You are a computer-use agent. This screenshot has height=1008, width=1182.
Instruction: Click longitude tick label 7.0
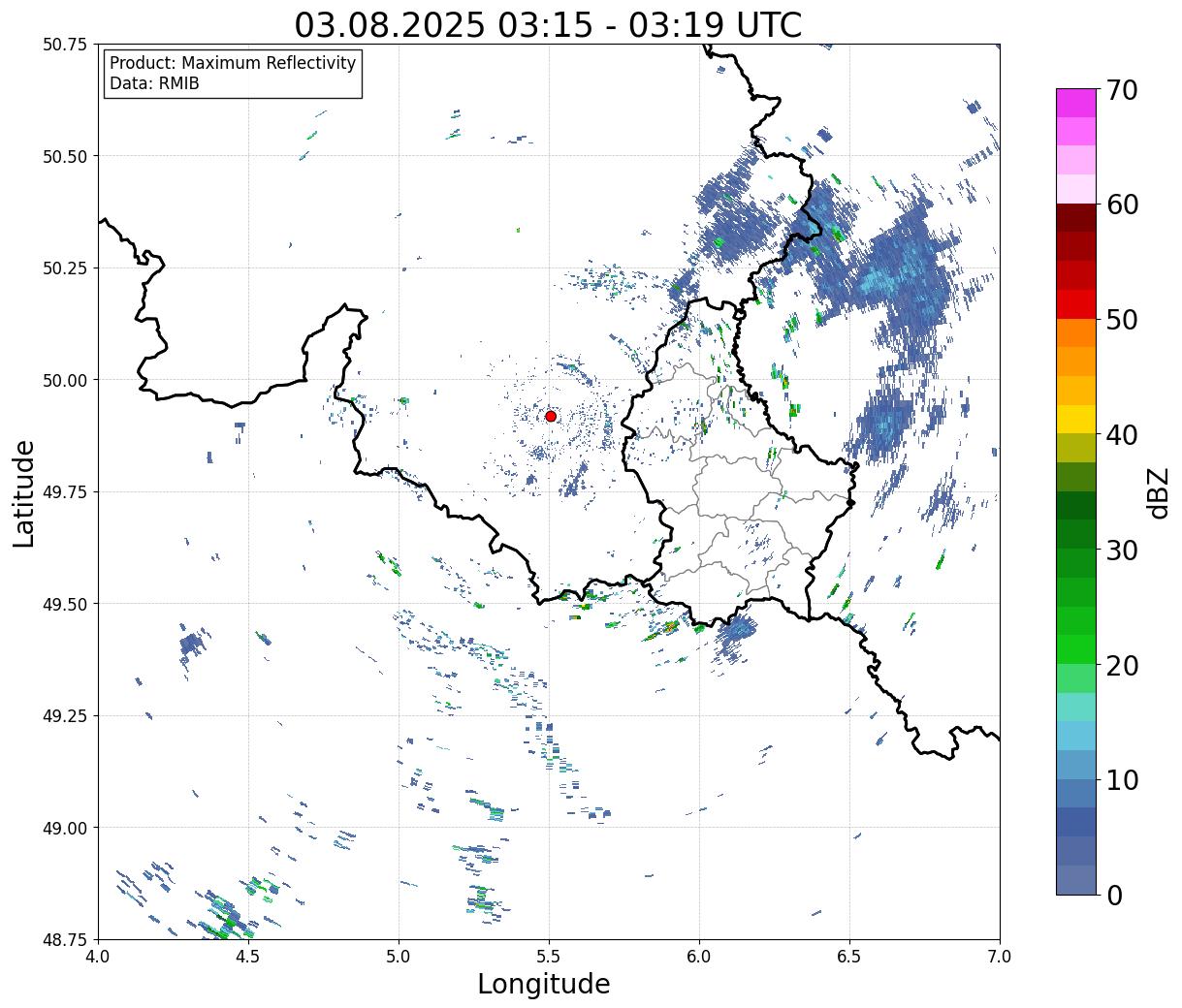point(1000,957)
